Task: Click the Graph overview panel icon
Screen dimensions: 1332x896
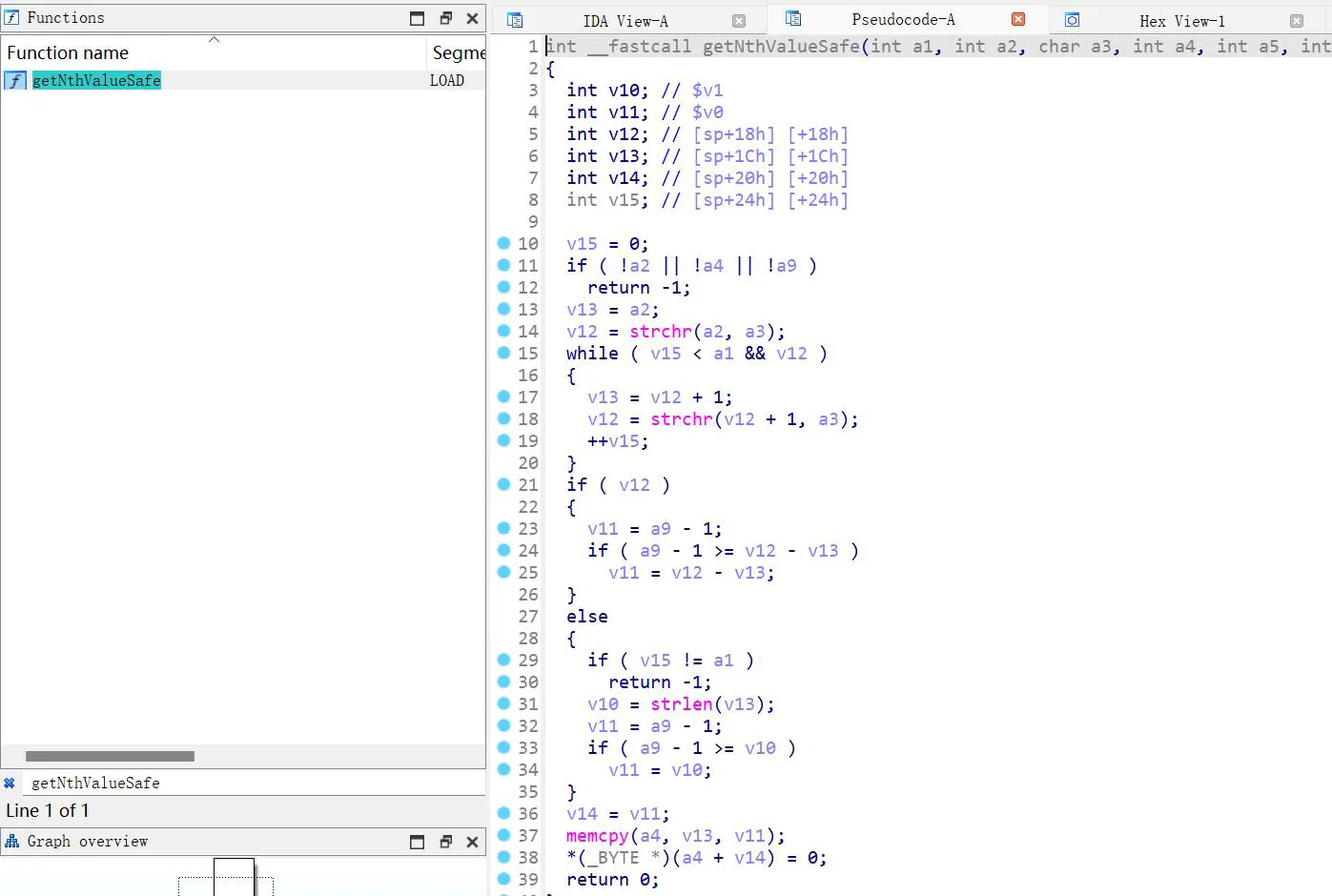Action: click(x=12, y=841)
